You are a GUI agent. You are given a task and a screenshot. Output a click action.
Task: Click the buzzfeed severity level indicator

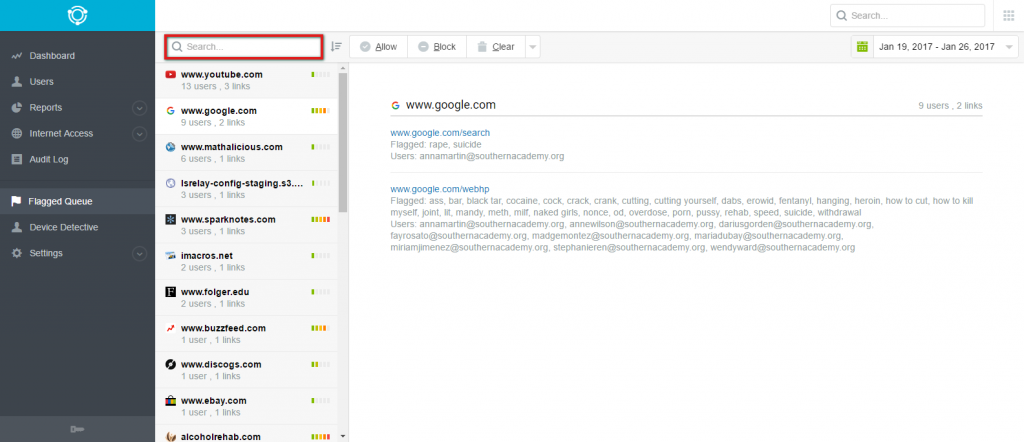pyautogui.click(x=321, y=328)
